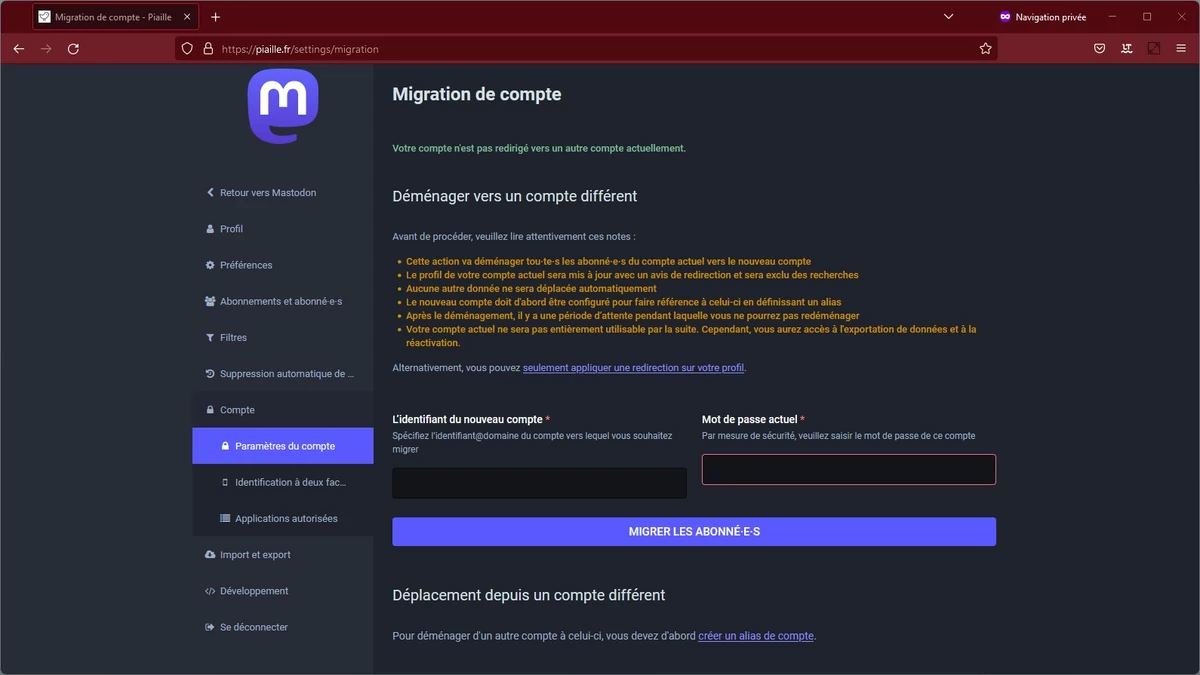Click the browser back arrow
1200x675 pixels.
pyautogui.click(x=19, y=48)
